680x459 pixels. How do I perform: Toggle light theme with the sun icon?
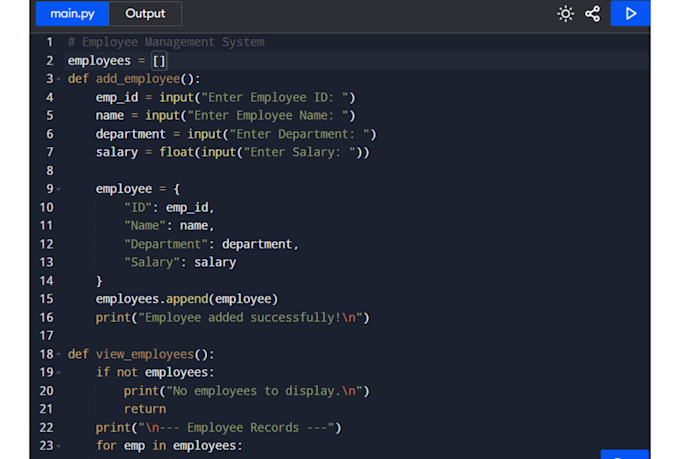[566, 14]
